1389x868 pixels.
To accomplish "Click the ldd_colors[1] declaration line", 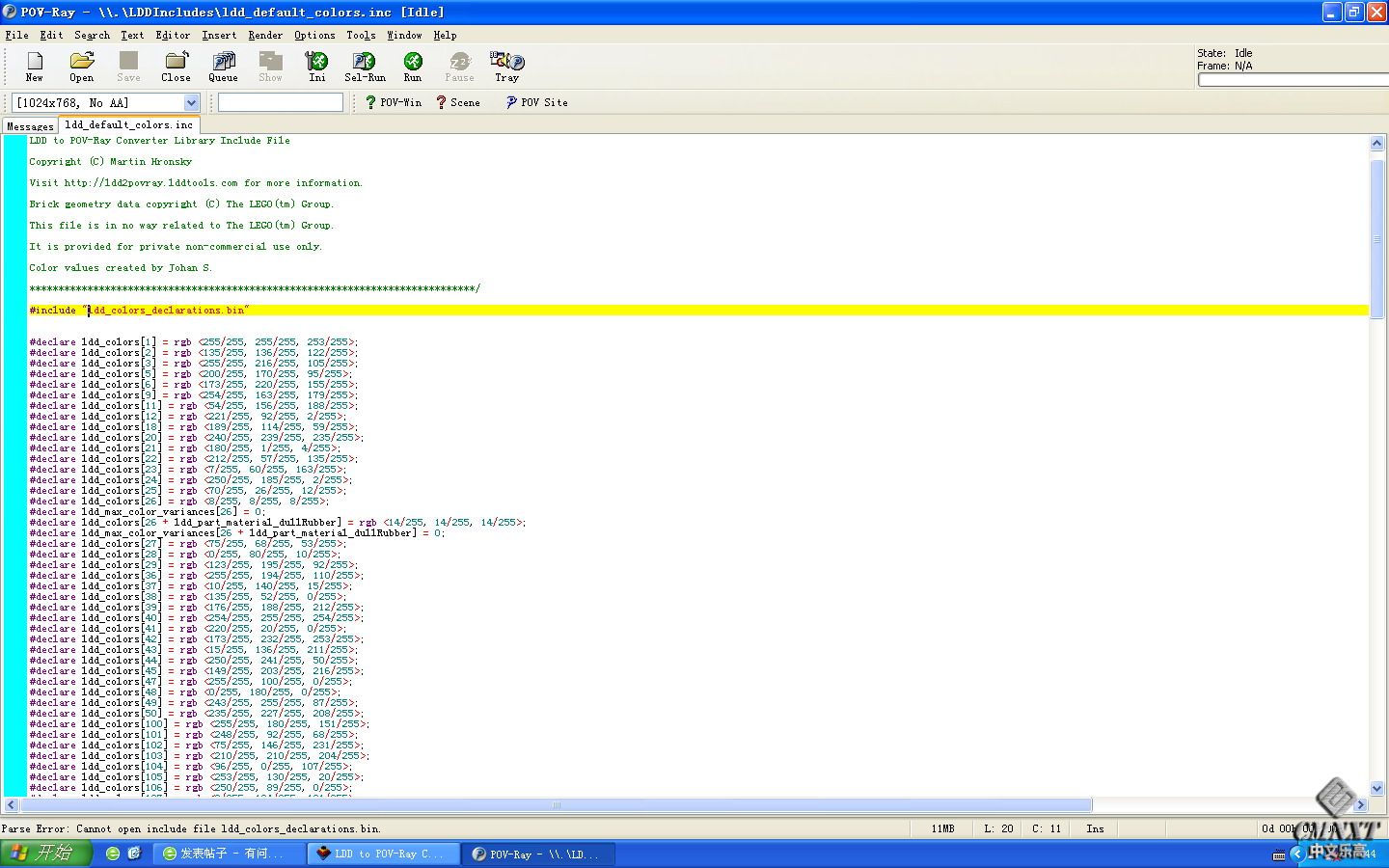I will click(193, 342).
